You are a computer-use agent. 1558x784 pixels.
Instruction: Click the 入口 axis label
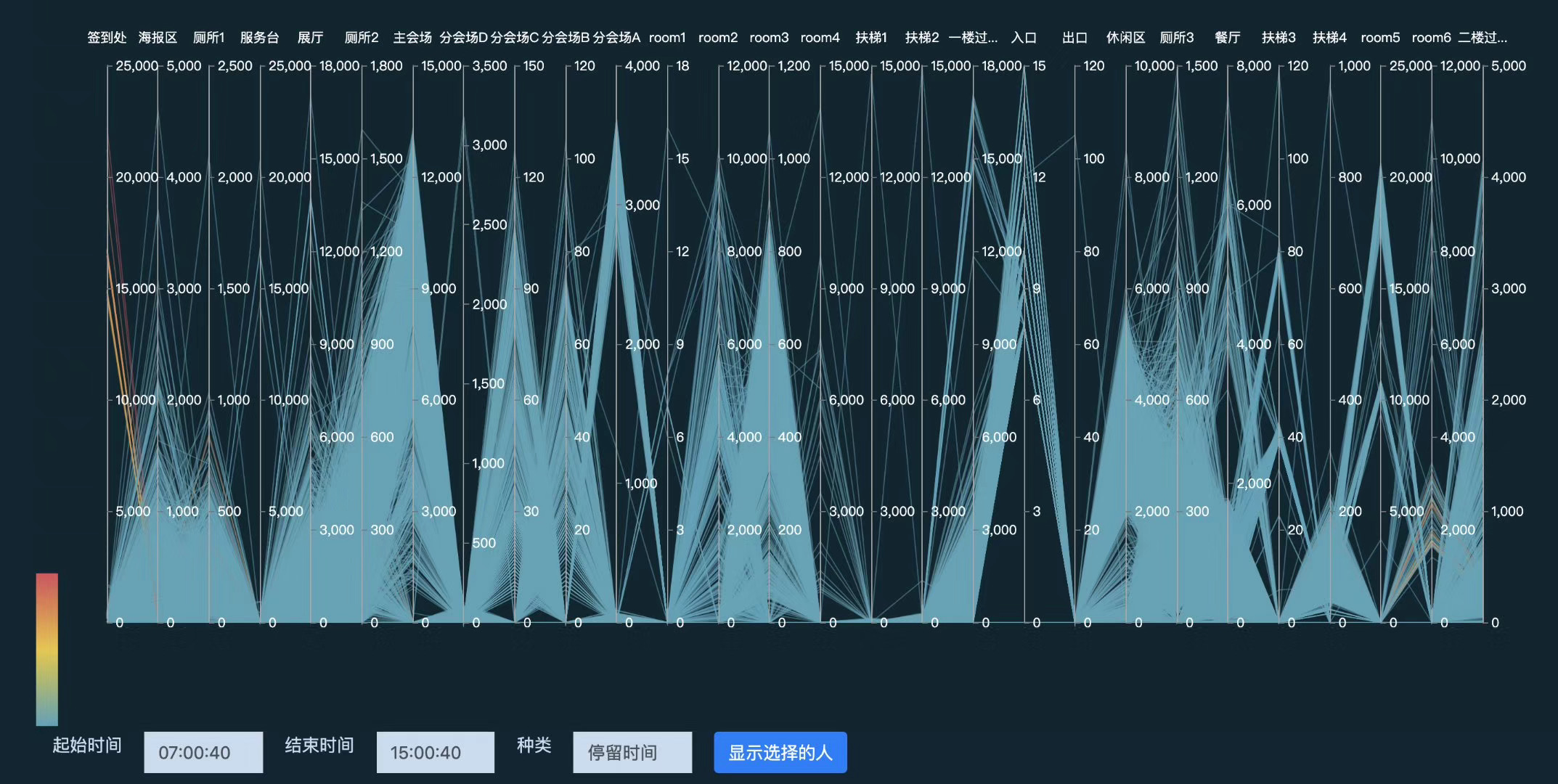pyautogui.click(x=1024, y=38)
